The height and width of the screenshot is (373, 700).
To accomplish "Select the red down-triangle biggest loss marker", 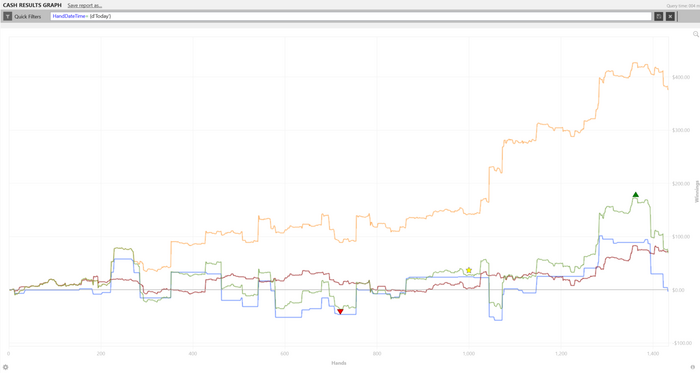I will pyautogui.click(x=340, y=311).
